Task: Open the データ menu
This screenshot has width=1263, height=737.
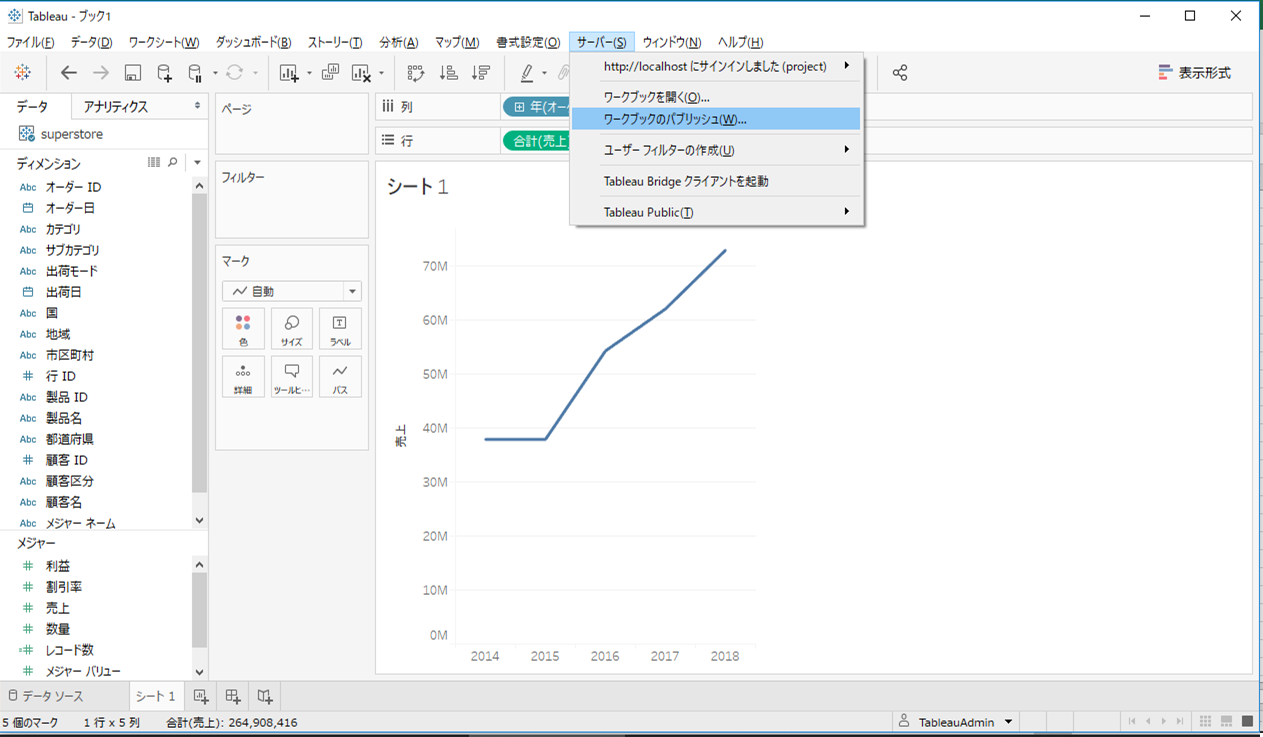Action: [x=91, y=42]
